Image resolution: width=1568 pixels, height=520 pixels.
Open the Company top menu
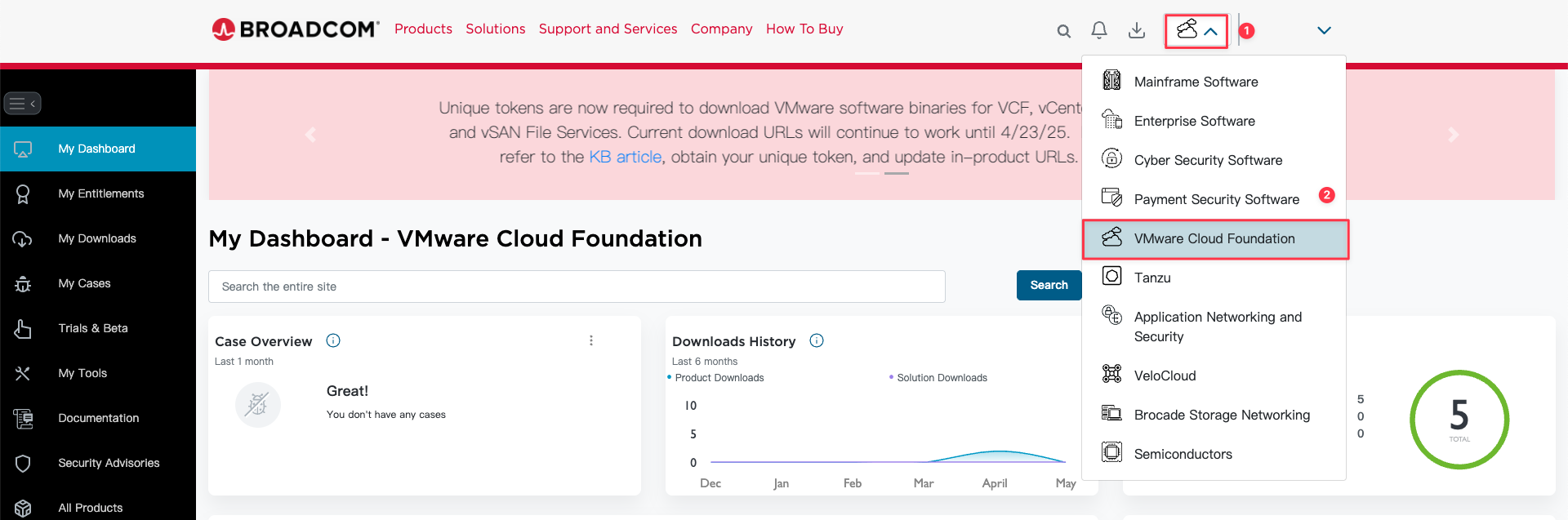tap(722, 29)
